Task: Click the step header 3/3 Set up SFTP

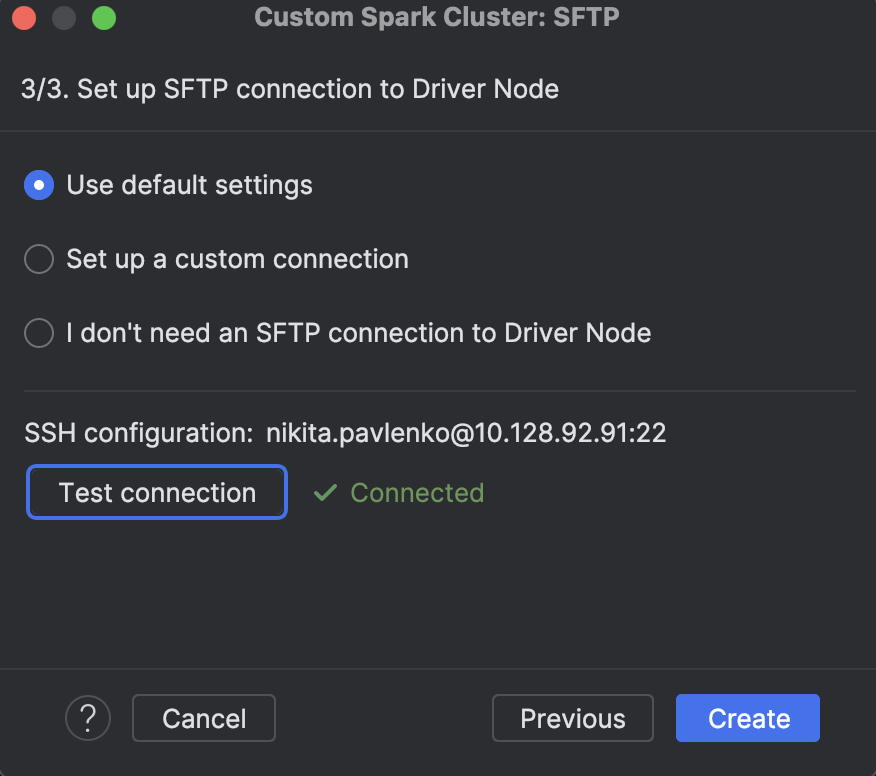Action: [290, 89]
